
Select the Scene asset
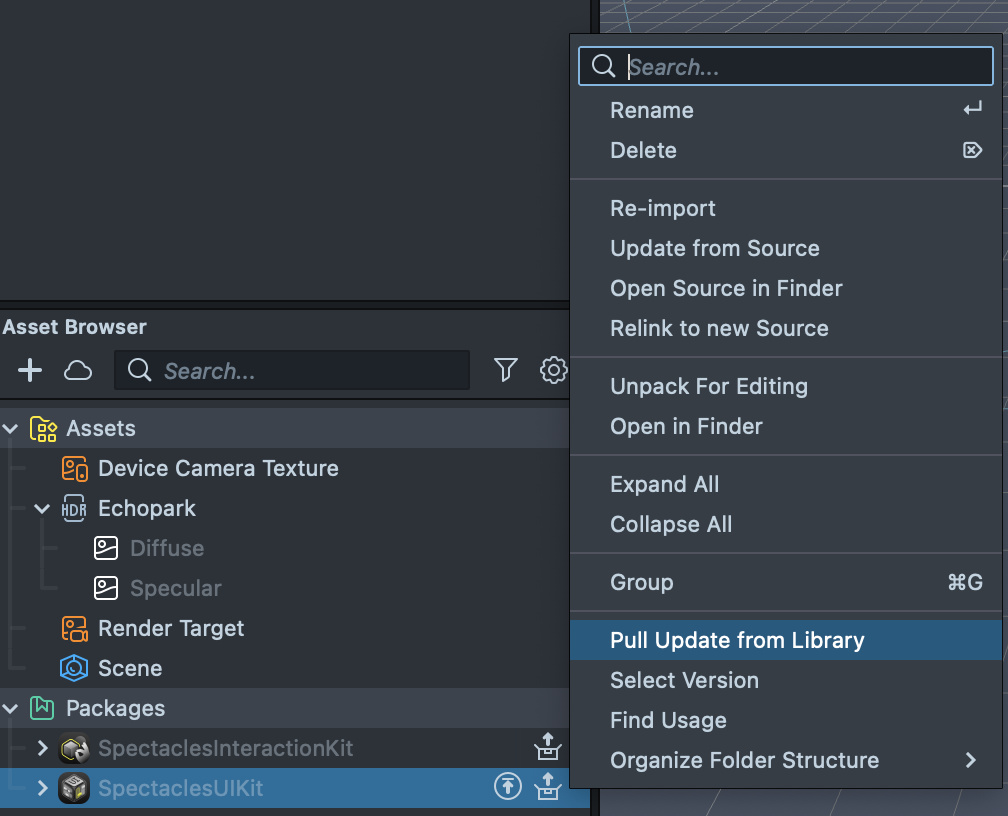[129, 668]
